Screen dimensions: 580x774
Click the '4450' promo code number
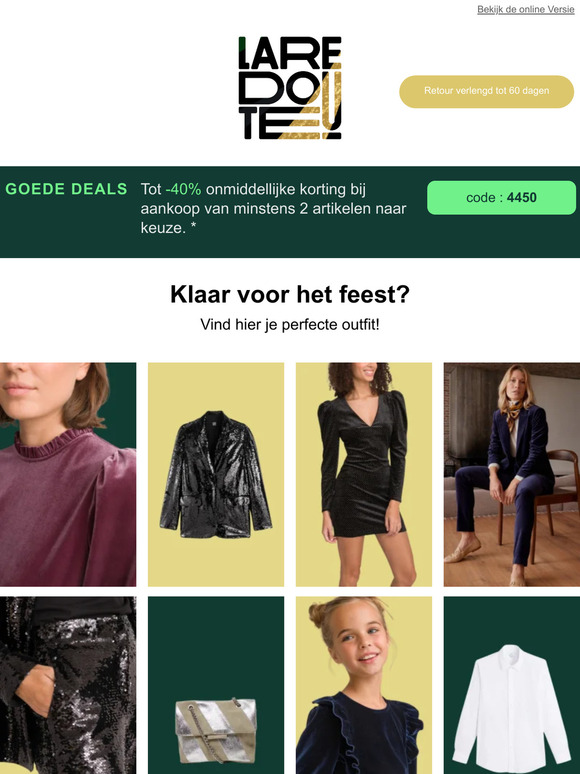point(522,197)
